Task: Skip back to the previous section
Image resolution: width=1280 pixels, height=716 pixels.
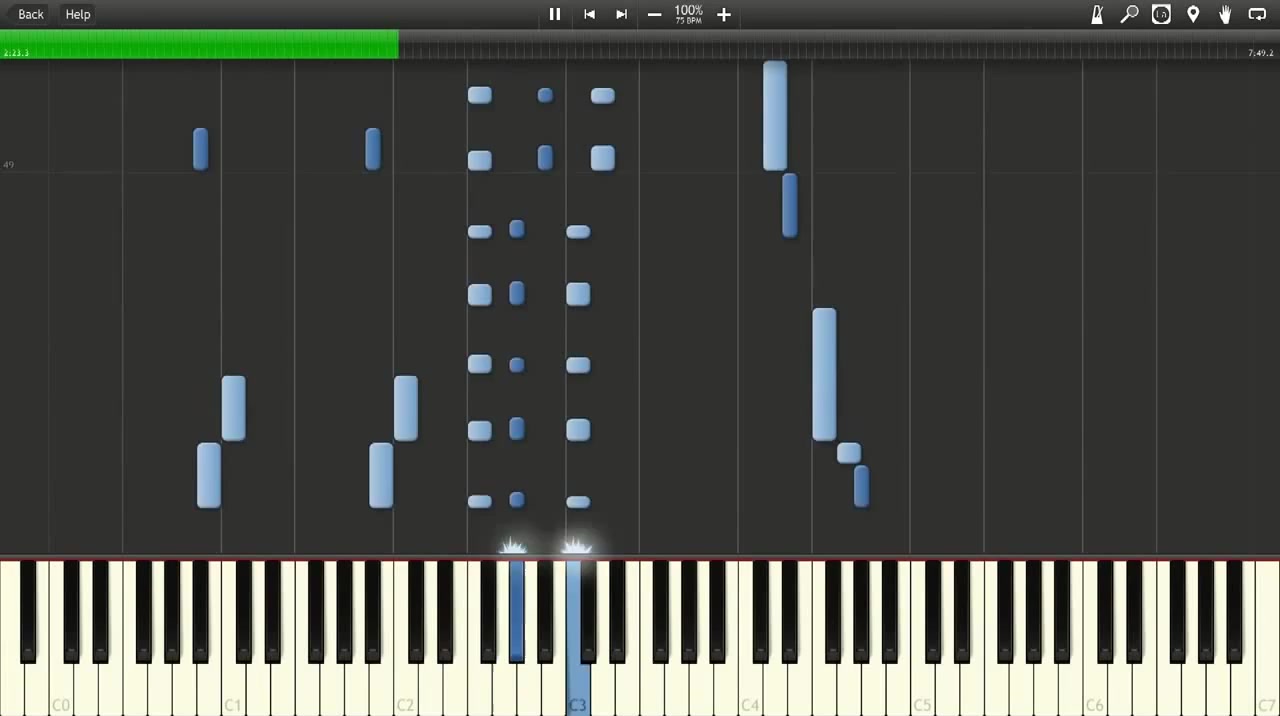Action: tap(589, 14)
